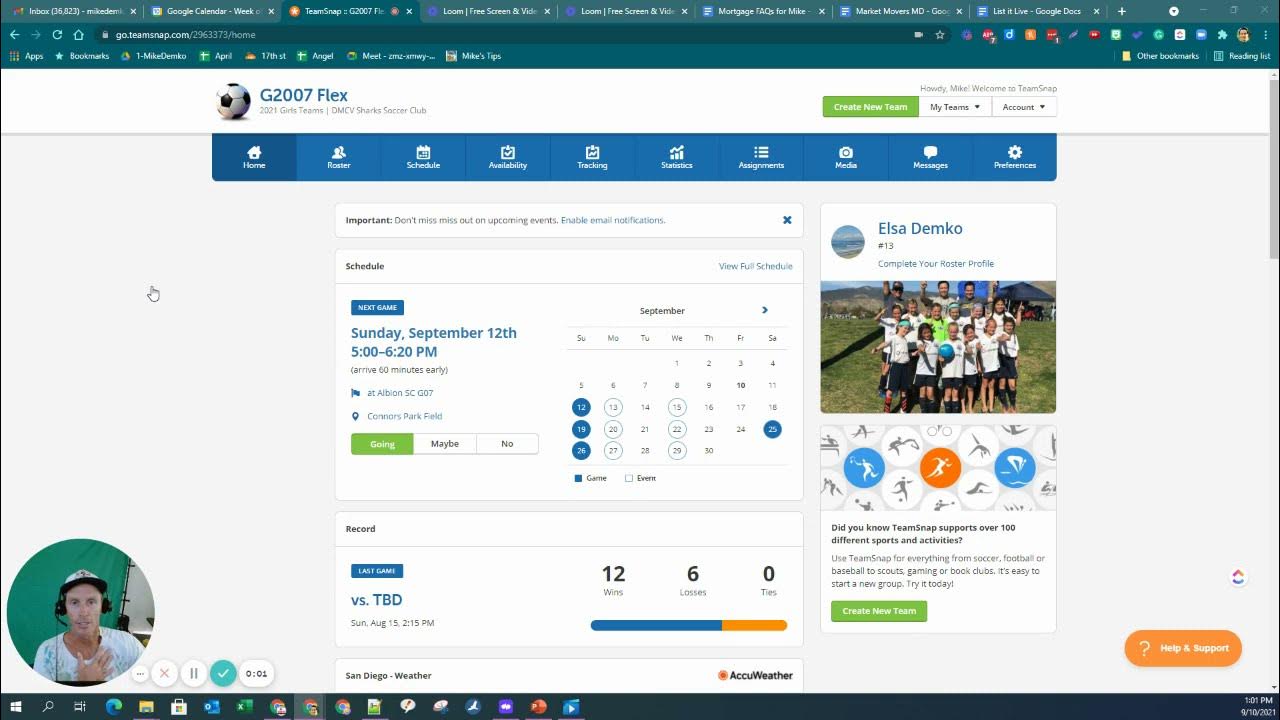
Task: Select September 13 event on calendar
Action: (x=613, y=407)
